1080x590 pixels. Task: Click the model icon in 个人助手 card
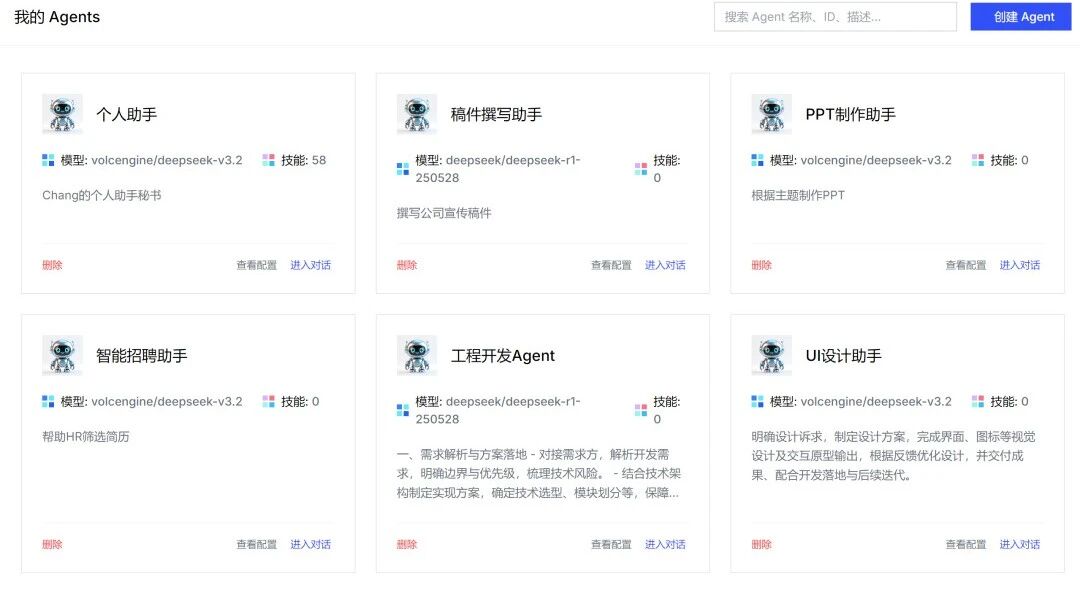coord(48,160)
